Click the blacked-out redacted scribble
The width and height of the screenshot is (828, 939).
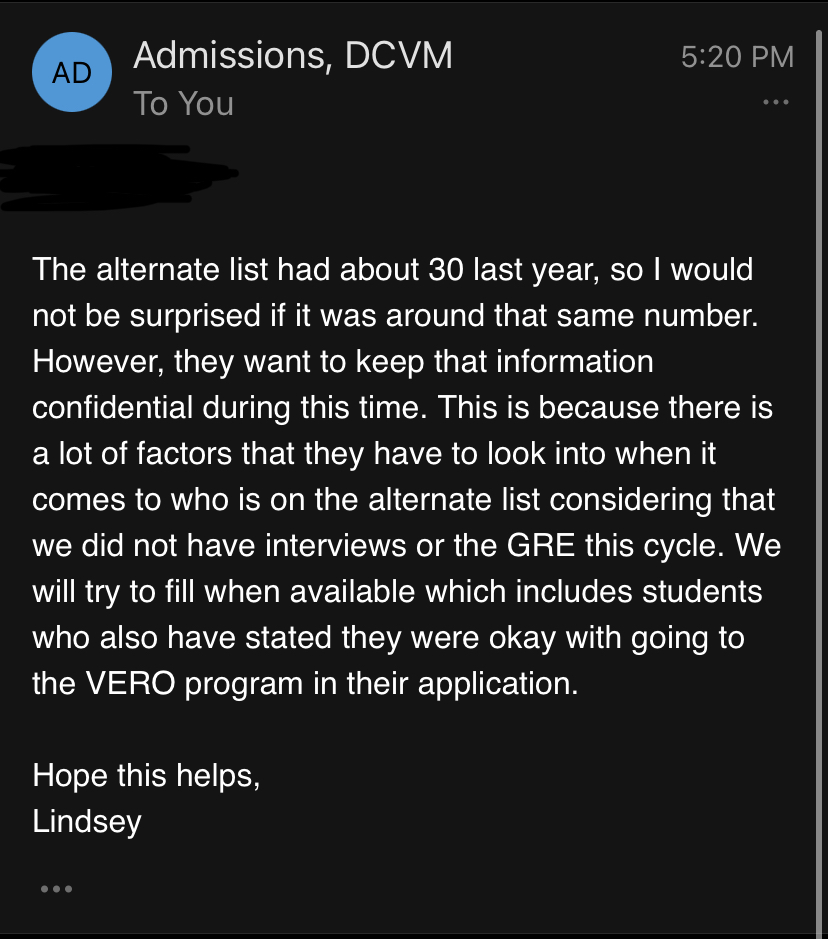119,177
